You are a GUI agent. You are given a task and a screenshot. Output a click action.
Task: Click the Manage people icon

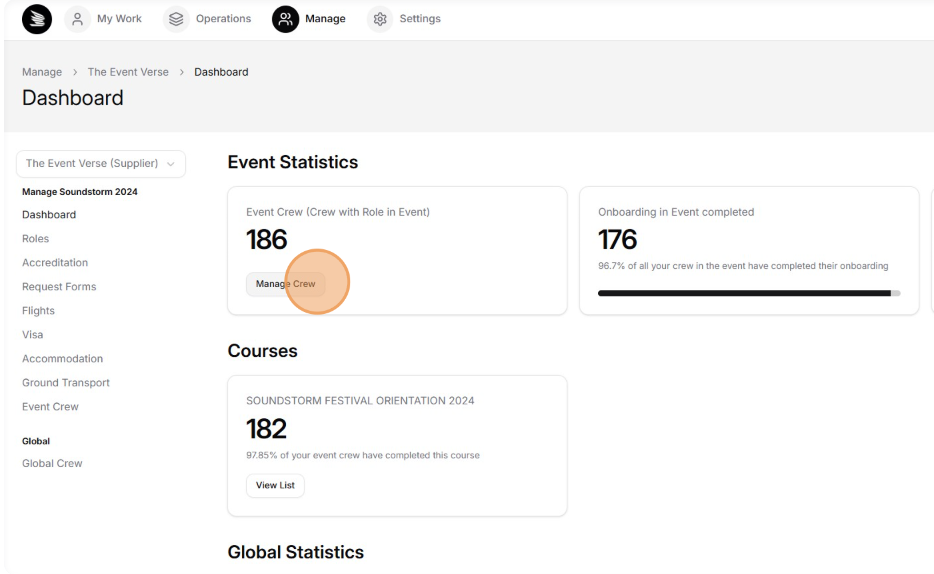coord(287,19)
